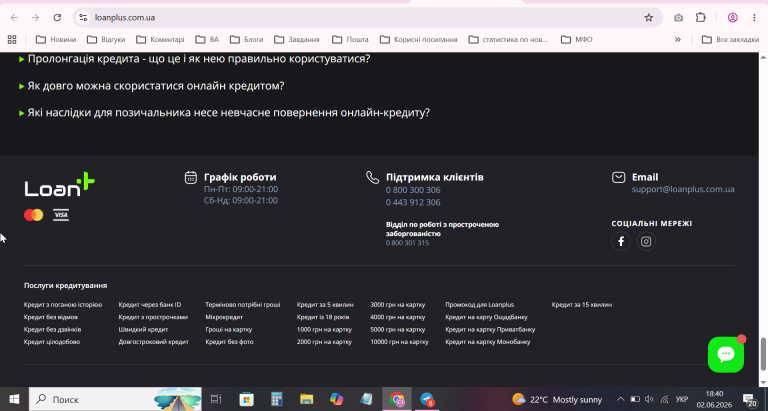
Task: Expand 'Як довго можна скористатися онлайн кредитом?'
Action: (x=151, y=86)
